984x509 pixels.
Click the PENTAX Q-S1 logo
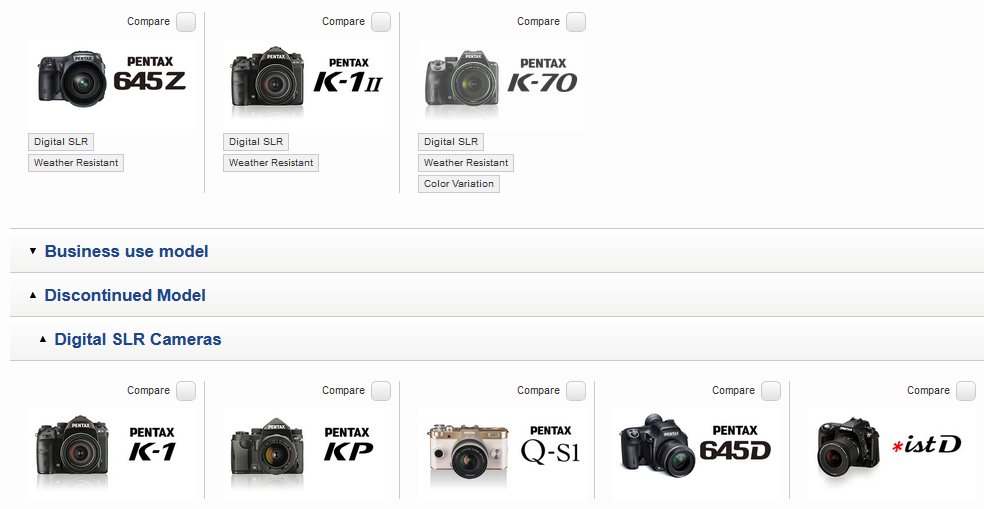coord(550,444)
